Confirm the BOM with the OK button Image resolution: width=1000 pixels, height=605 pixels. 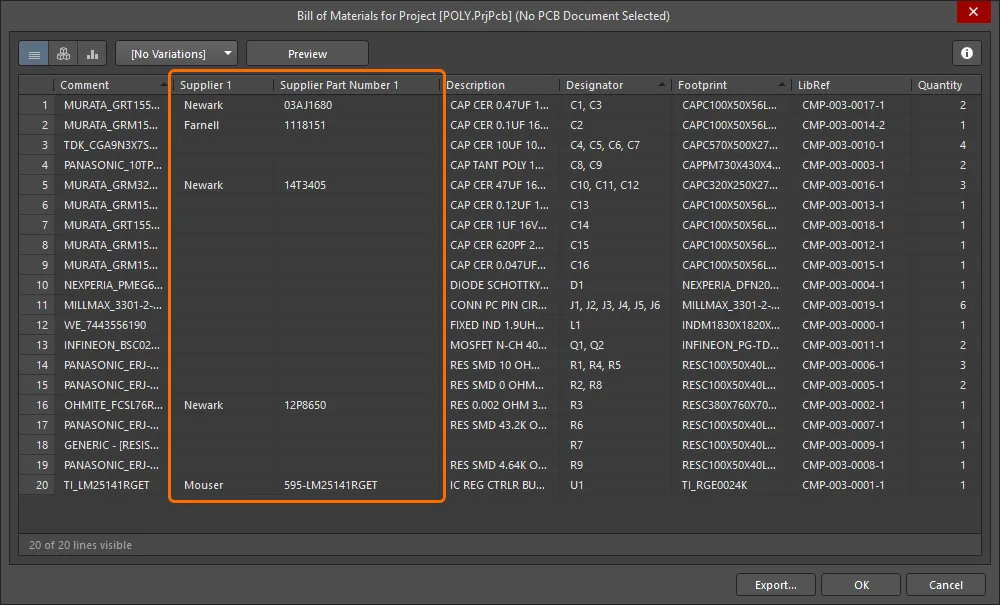(861, 584)
